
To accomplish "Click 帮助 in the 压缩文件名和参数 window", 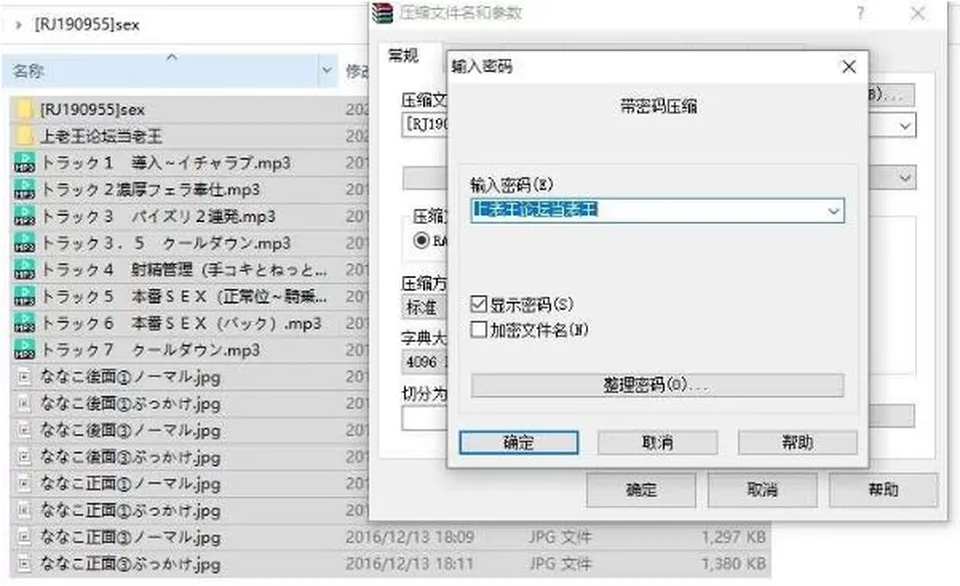I will coord(883,490).
